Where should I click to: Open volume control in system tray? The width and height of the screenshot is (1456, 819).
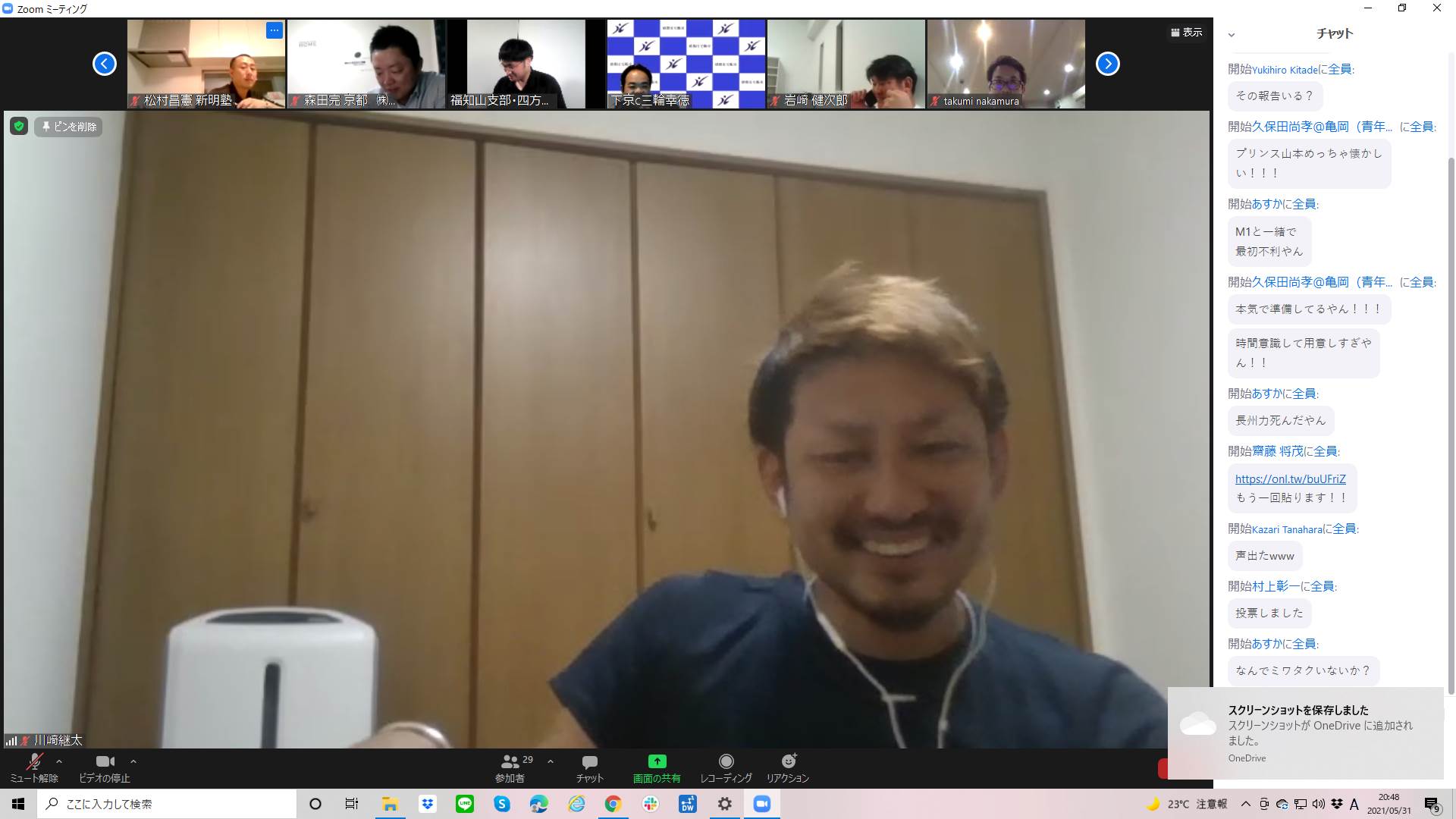tap(1319, 804)
